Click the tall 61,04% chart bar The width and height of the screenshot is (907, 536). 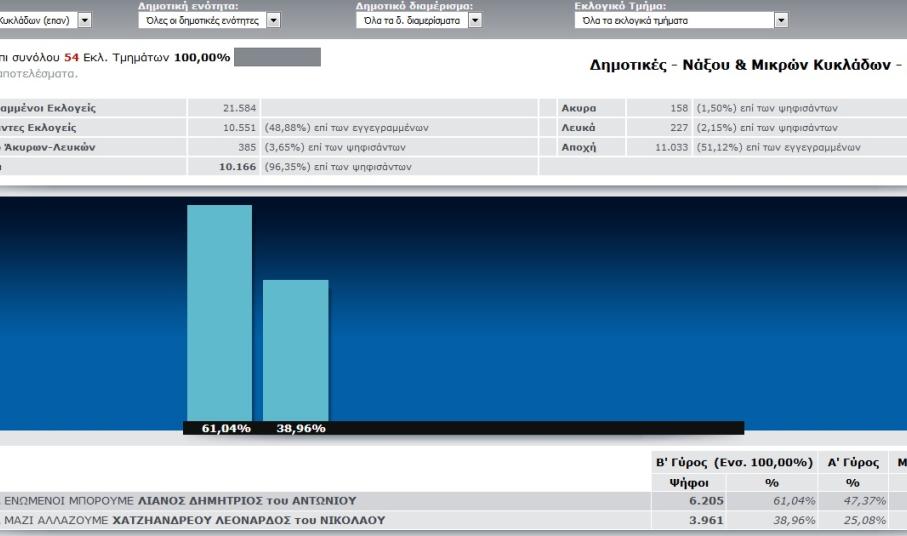pyautogui.click(x=219, y=312)
